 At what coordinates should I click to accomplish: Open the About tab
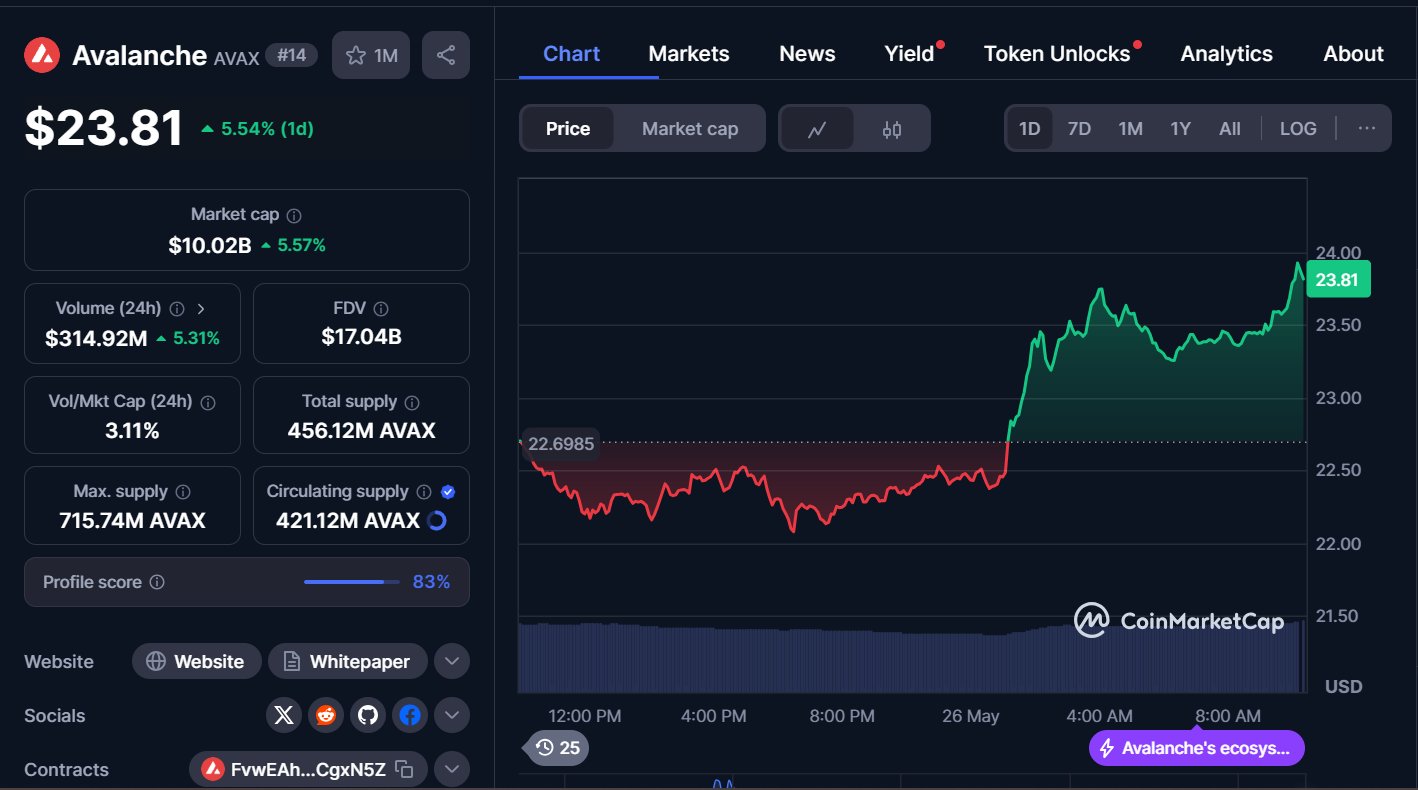click(1354, 54)
